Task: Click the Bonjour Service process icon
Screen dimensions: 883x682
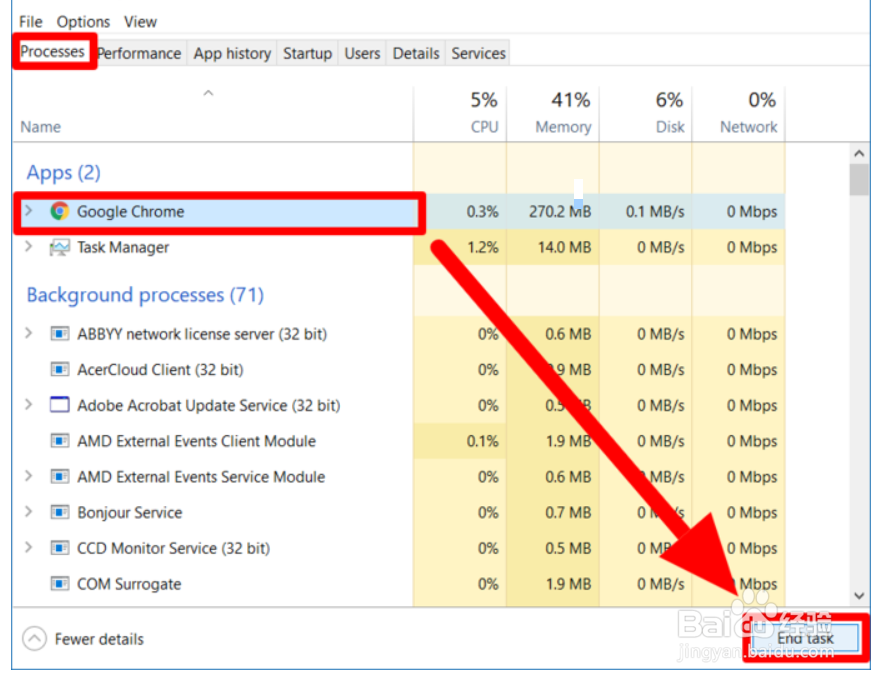Action: pyautogui.click(x=60, y=513)
